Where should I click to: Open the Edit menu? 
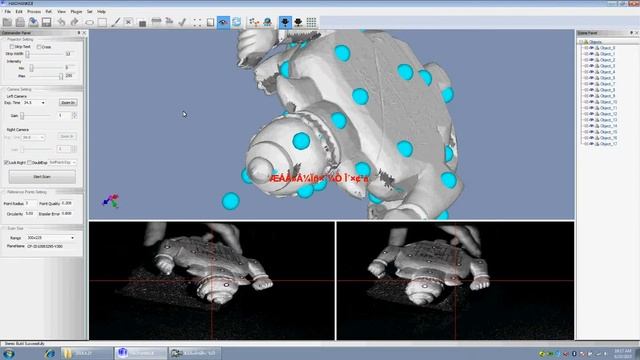click(19, 11)
